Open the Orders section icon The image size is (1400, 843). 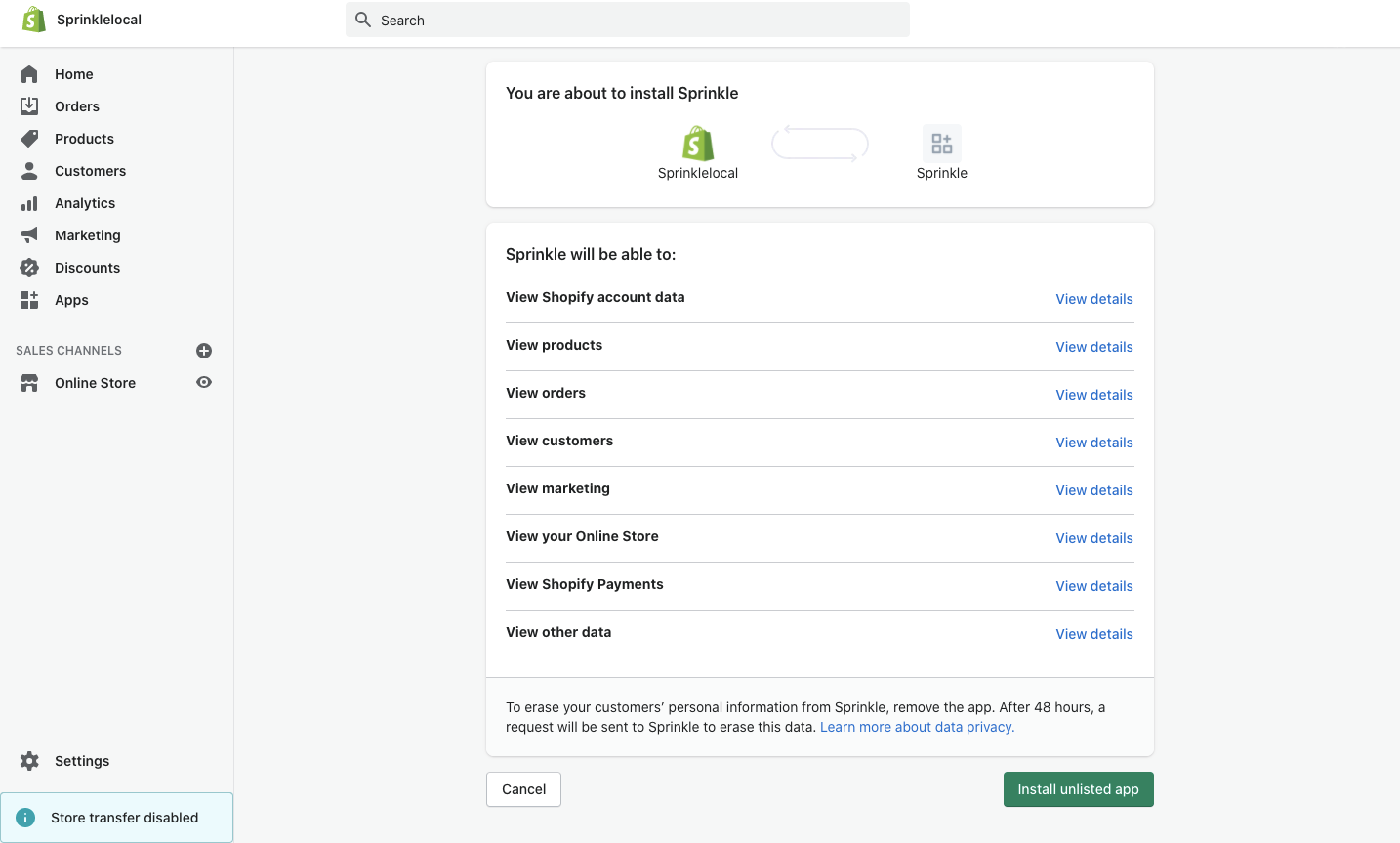[29, 106]
